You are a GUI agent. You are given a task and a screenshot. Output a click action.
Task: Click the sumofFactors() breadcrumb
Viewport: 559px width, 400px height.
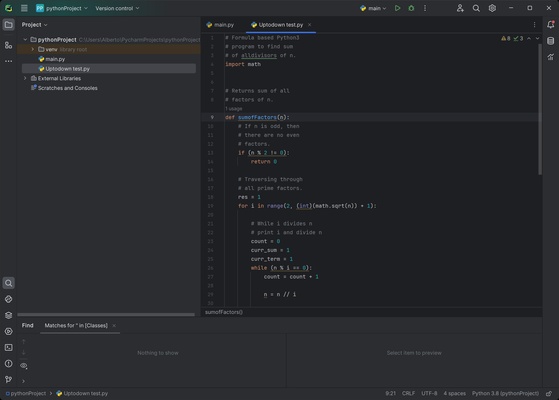(x=224, y=312)
